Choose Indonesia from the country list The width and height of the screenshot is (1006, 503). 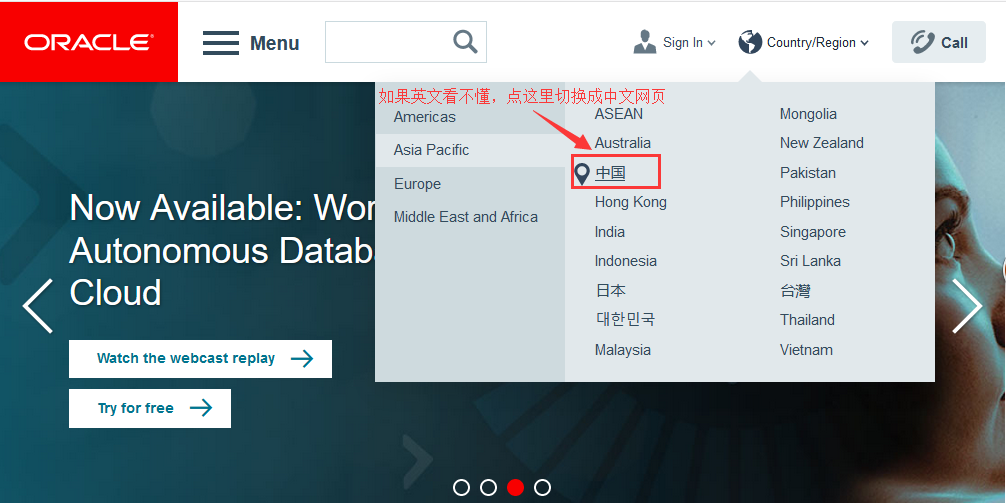626,261
